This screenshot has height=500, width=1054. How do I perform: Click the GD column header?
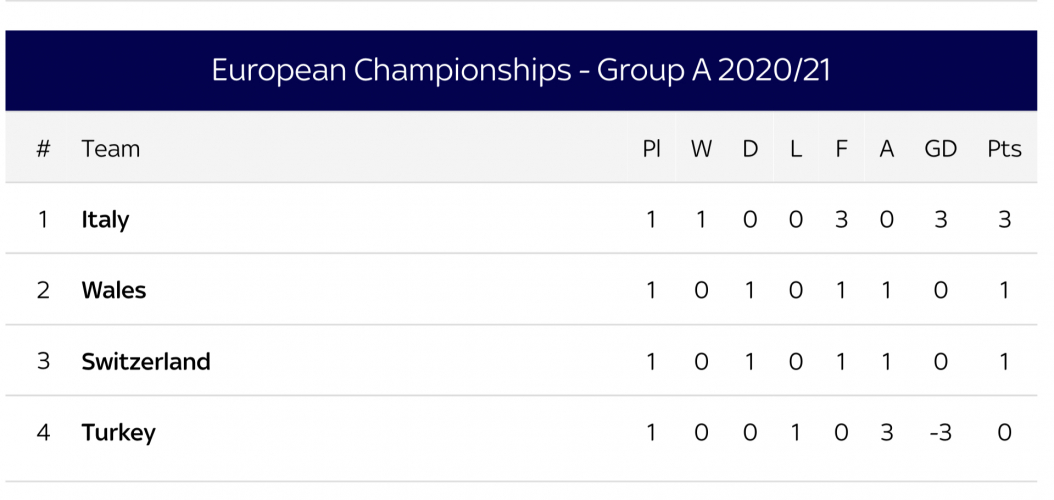pyautogui.click(x=940, y=149)
